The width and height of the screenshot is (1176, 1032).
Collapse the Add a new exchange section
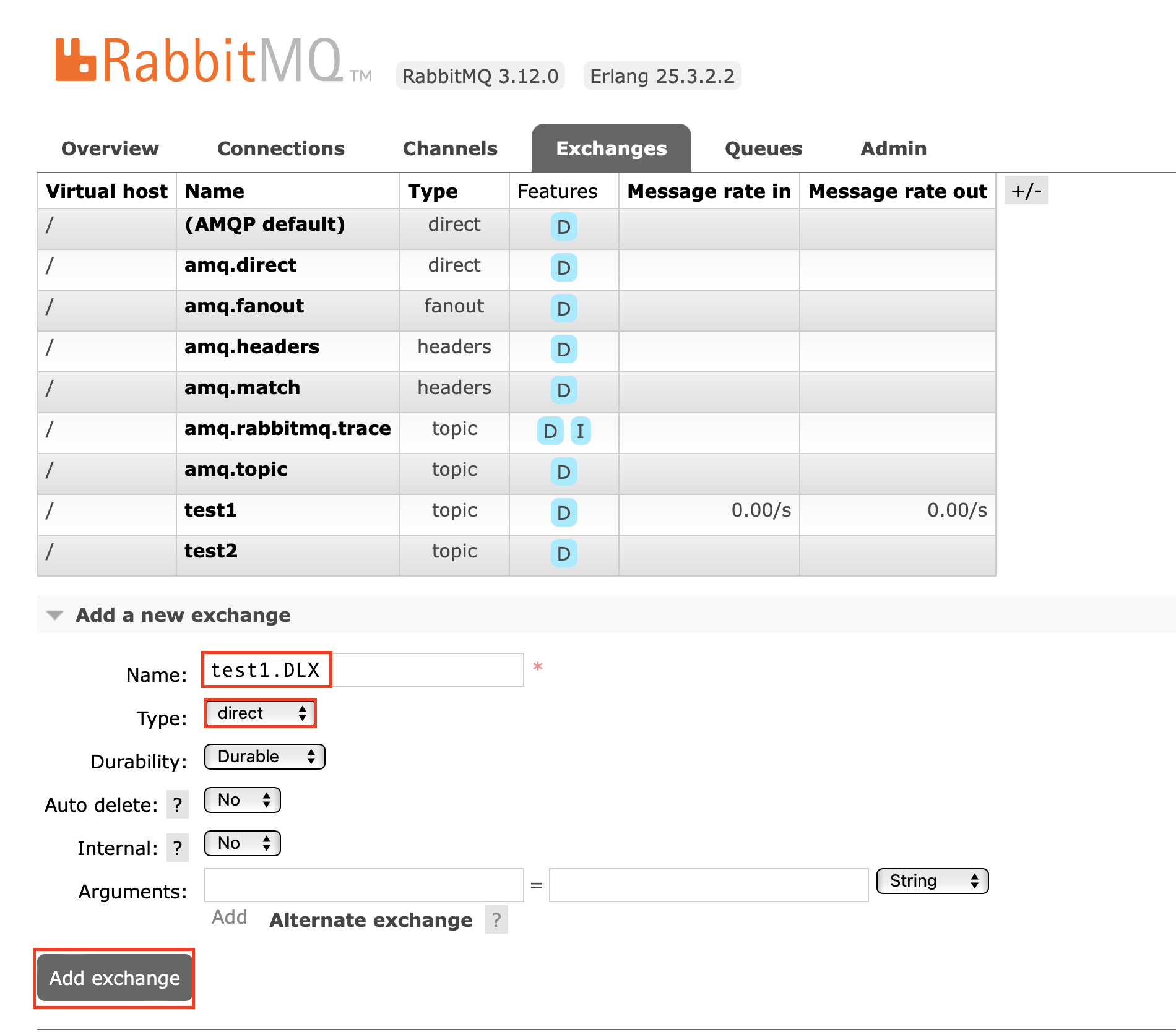point(183,615)
